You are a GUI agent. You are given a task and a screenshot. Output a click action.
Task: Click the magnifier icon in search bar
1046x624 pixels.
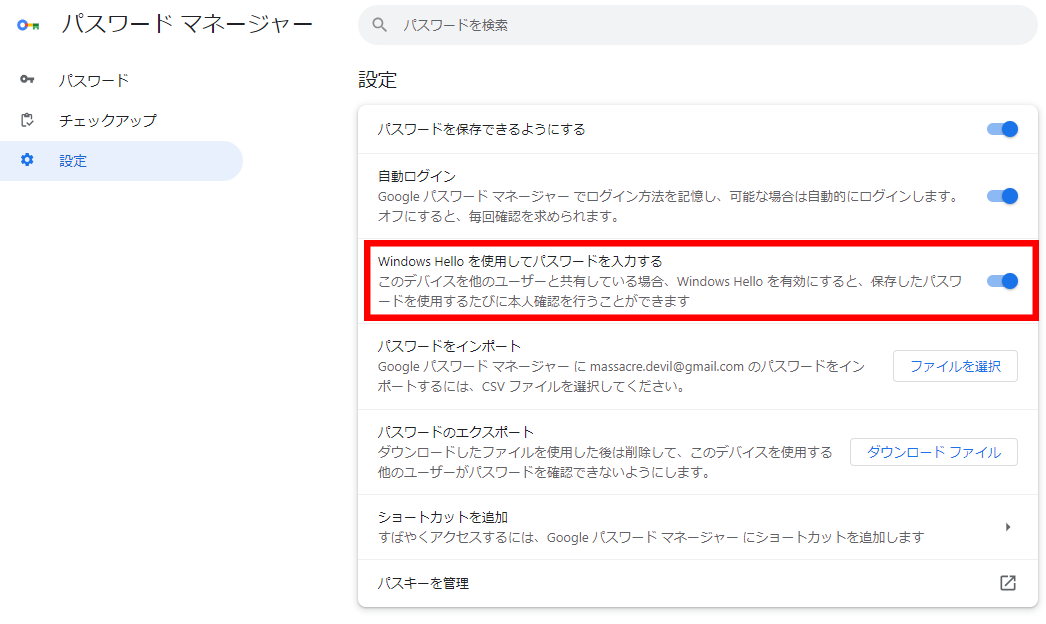click(379, 25)
